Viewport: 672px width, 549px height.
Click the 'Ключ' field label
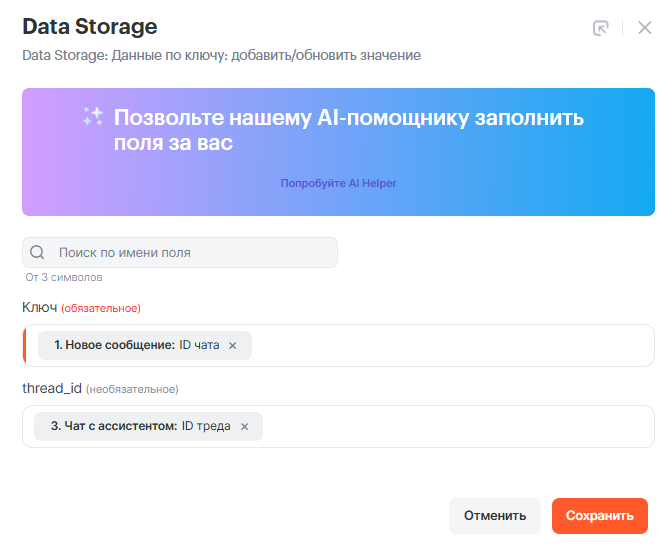click(39, 307)
